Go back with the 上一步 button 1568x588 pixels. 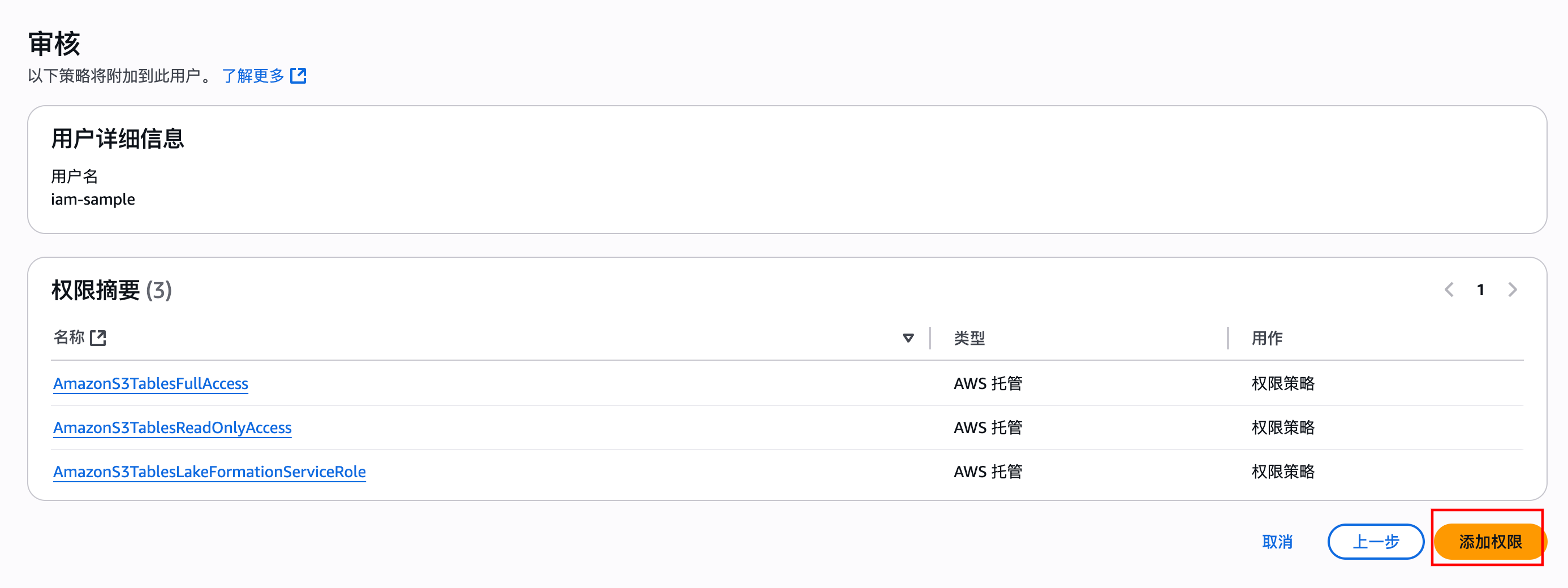[x=1376, y=542]
